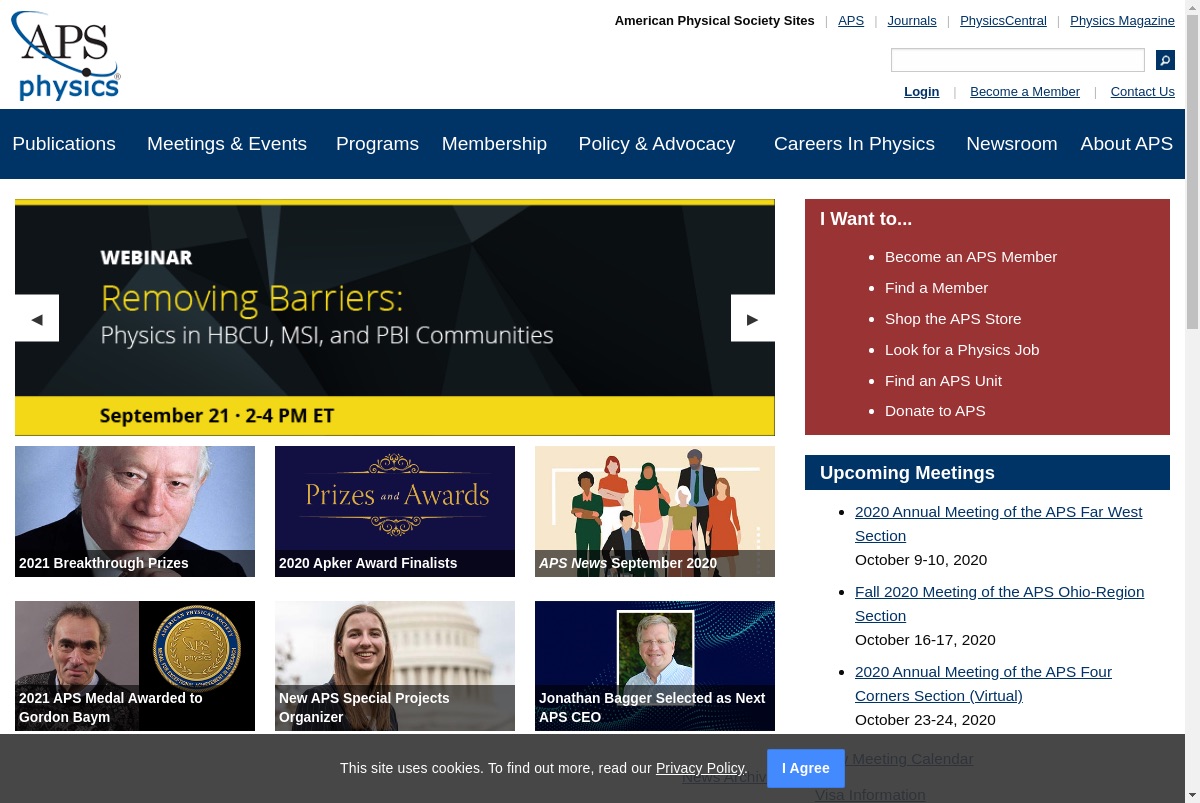This screenshot has height=803, width=1200.
Task: Go to the APS site link
Action: [x=851, y=20]
